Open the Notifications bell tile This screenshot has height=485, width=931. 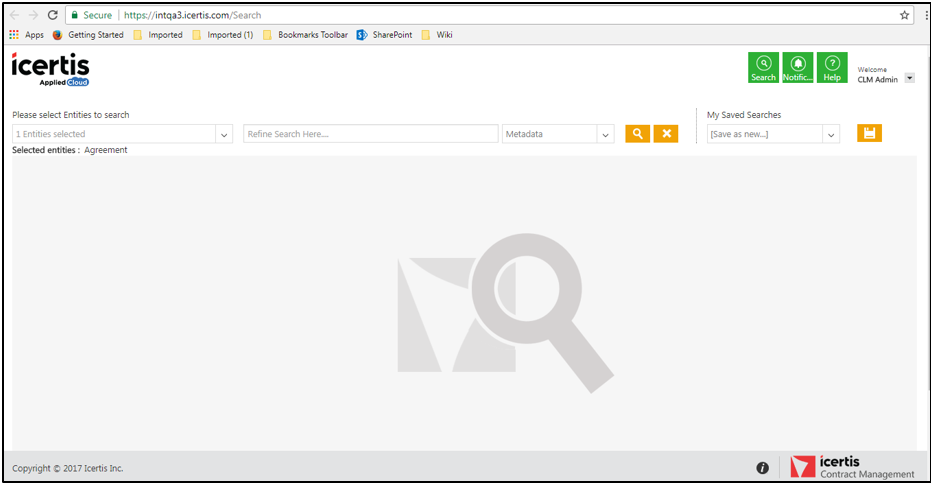(x=797, y=68)
